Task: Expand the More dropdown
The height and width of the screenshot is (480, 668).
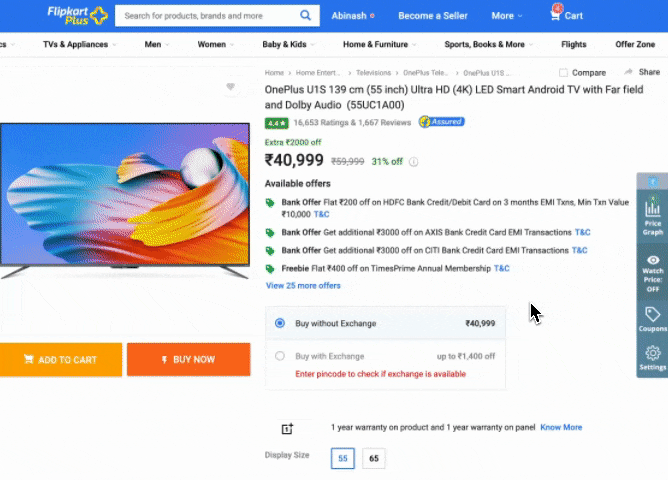Action: (507, 16)
